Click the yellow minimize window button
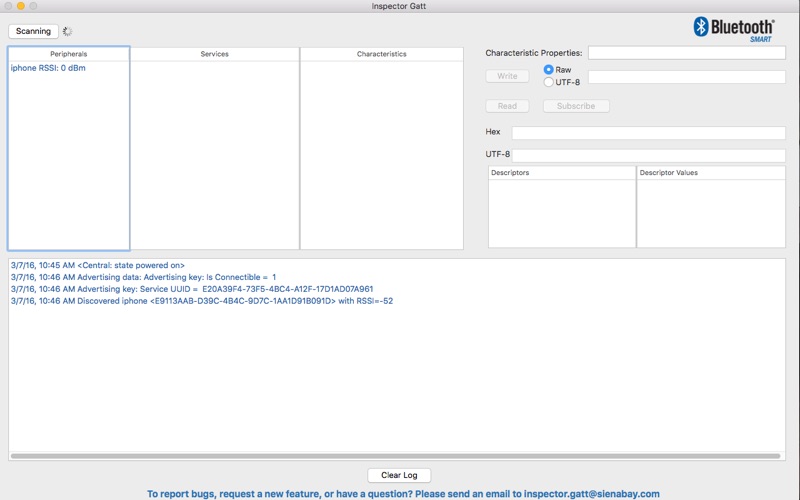This screenshot has height=500, width=800. (x=20, y=6)
